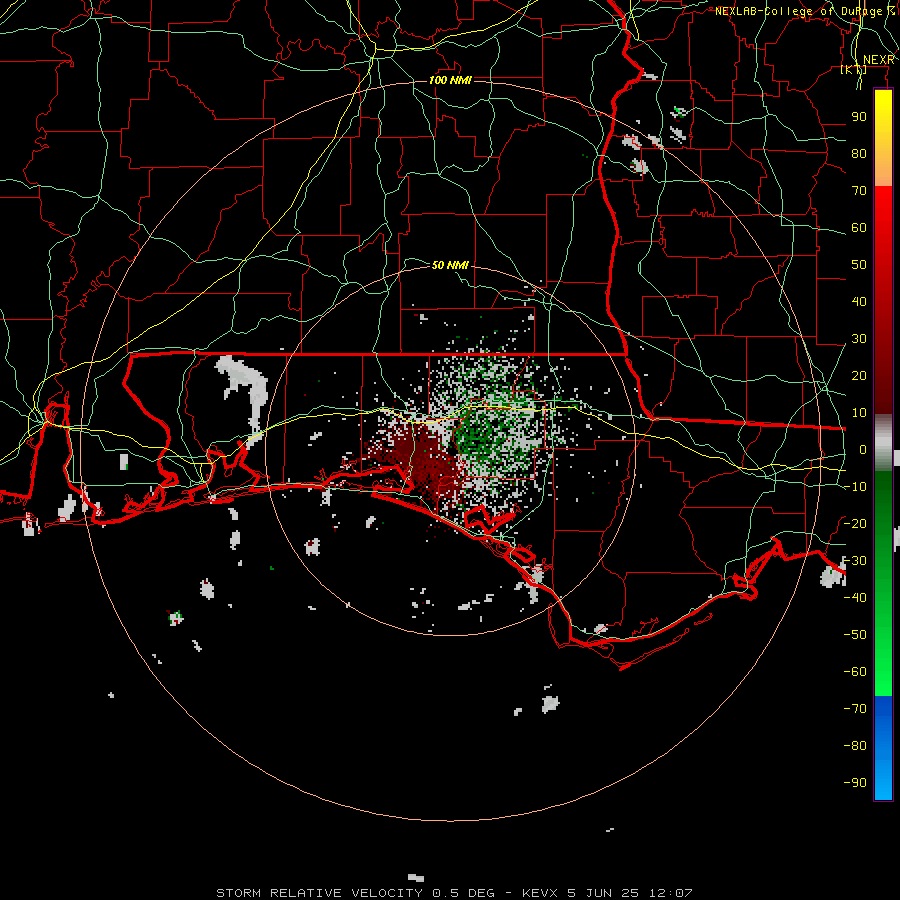Viewport: 900px width, 900px height.
Task: Click the KT units label above scale
Action: (x=854, y=70)
